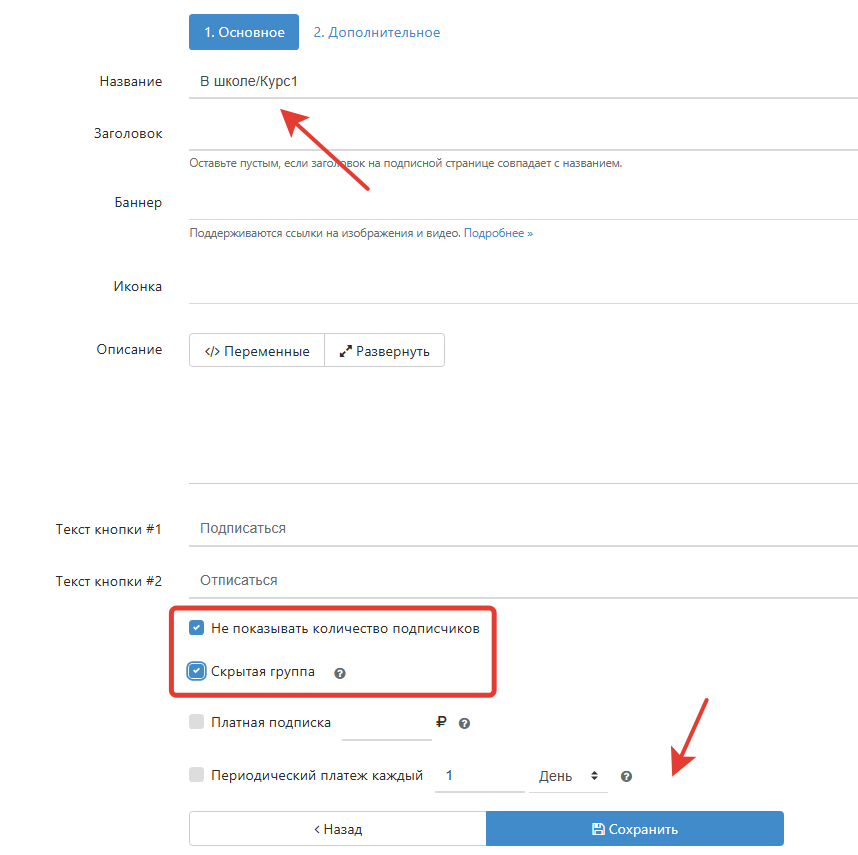Toggle the Скрытая группа checkbox
This screenshot has width=858, height=855.
[x=197, y=671]
